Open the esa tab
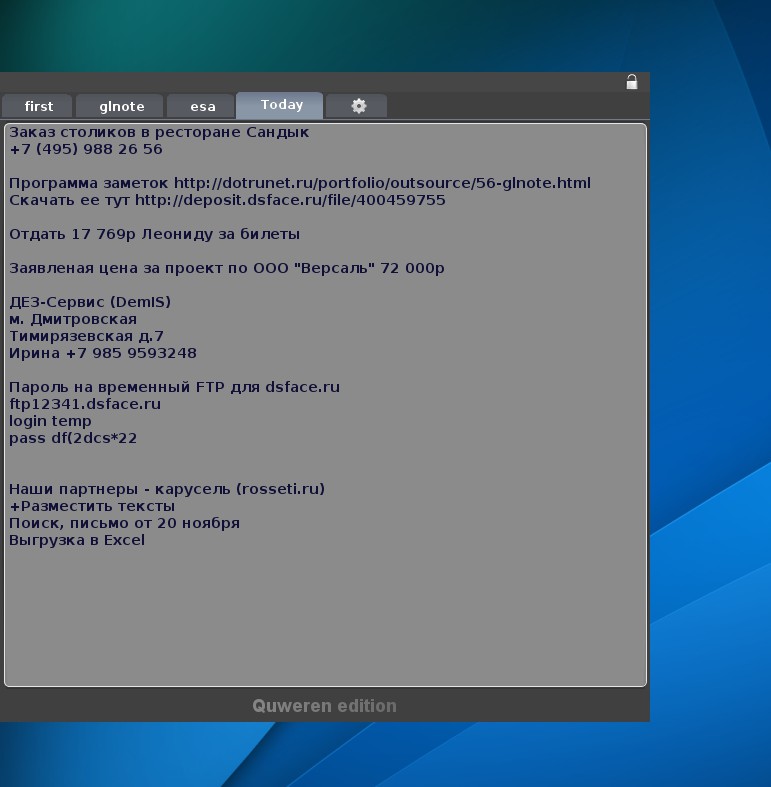 tap(200, 106)
